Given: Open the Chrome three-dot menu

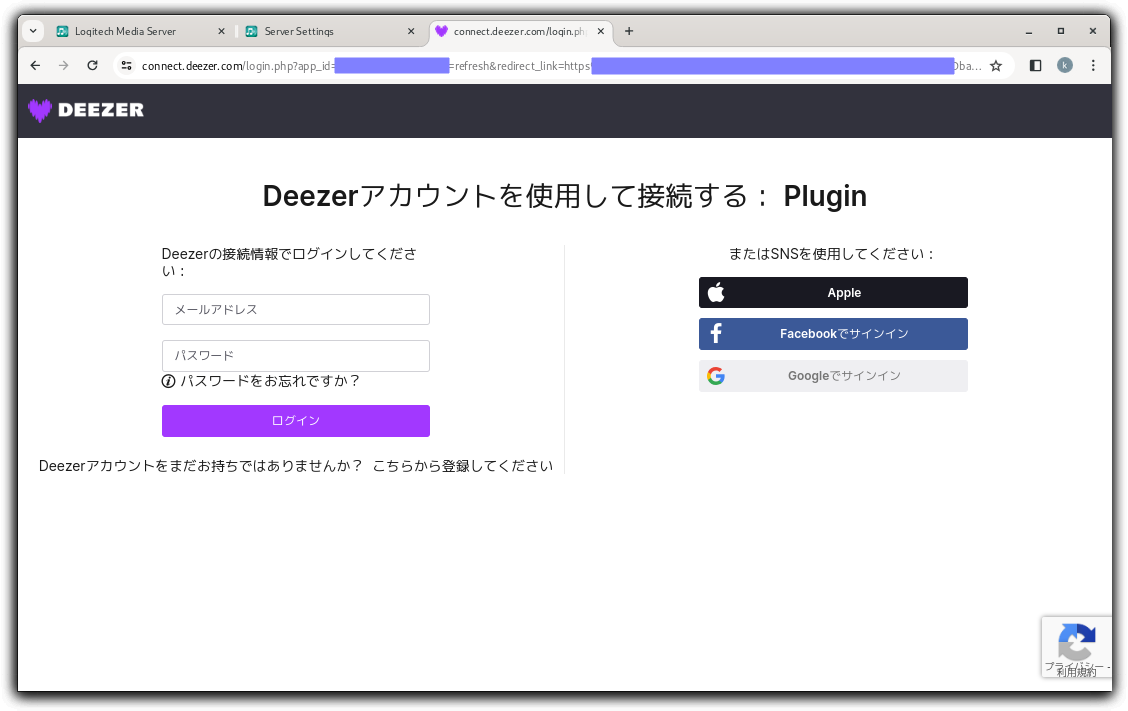Looking at the screenshot, I should coord(1093,65).
